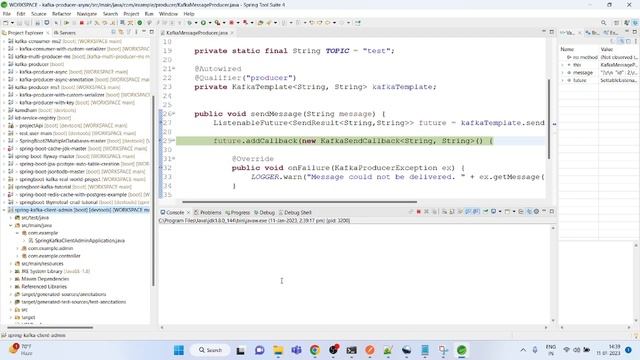Open the Display Selected Console dropdown
Screen dimensions: 640x360
(500, 212)
